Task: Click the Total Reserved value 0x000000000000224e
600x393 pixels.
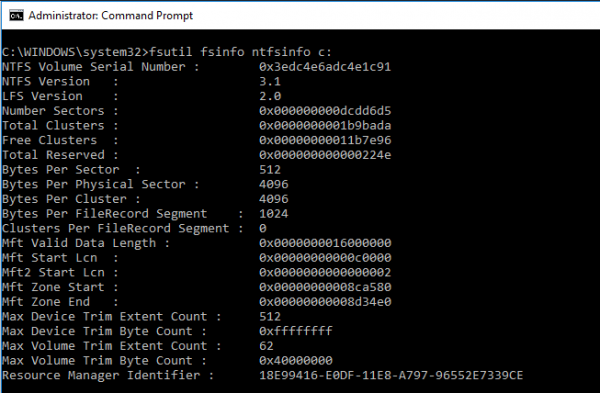Action: [x=325, y=155]
